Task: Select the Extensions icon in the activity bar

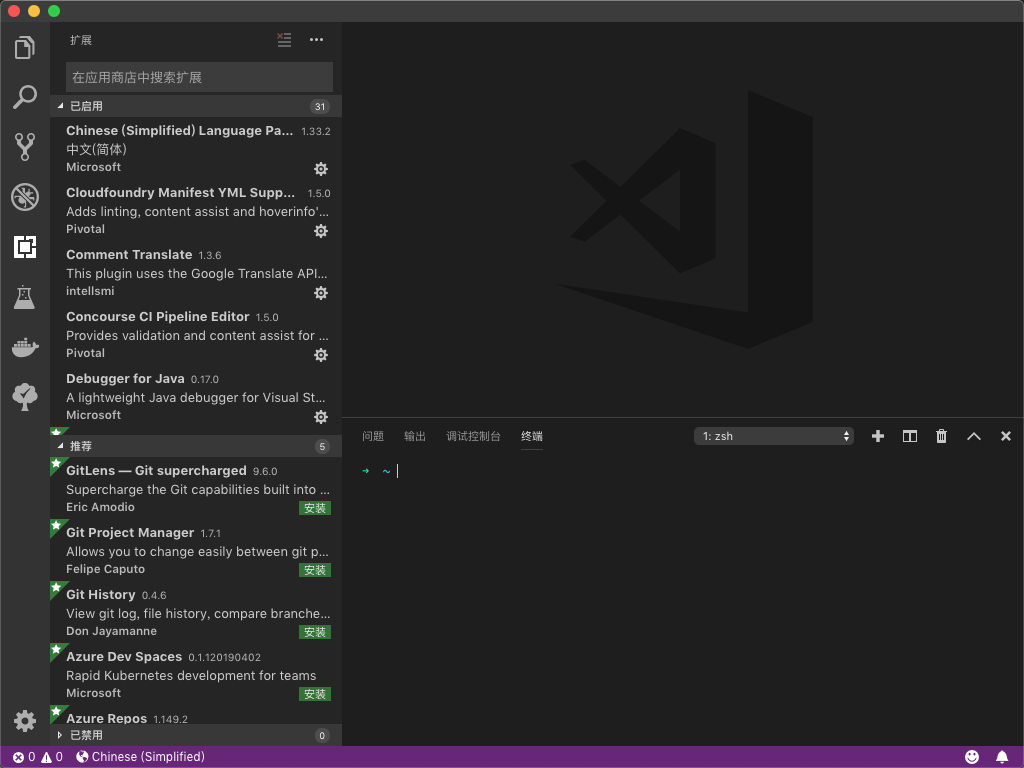Action: [x=24, y=246]
